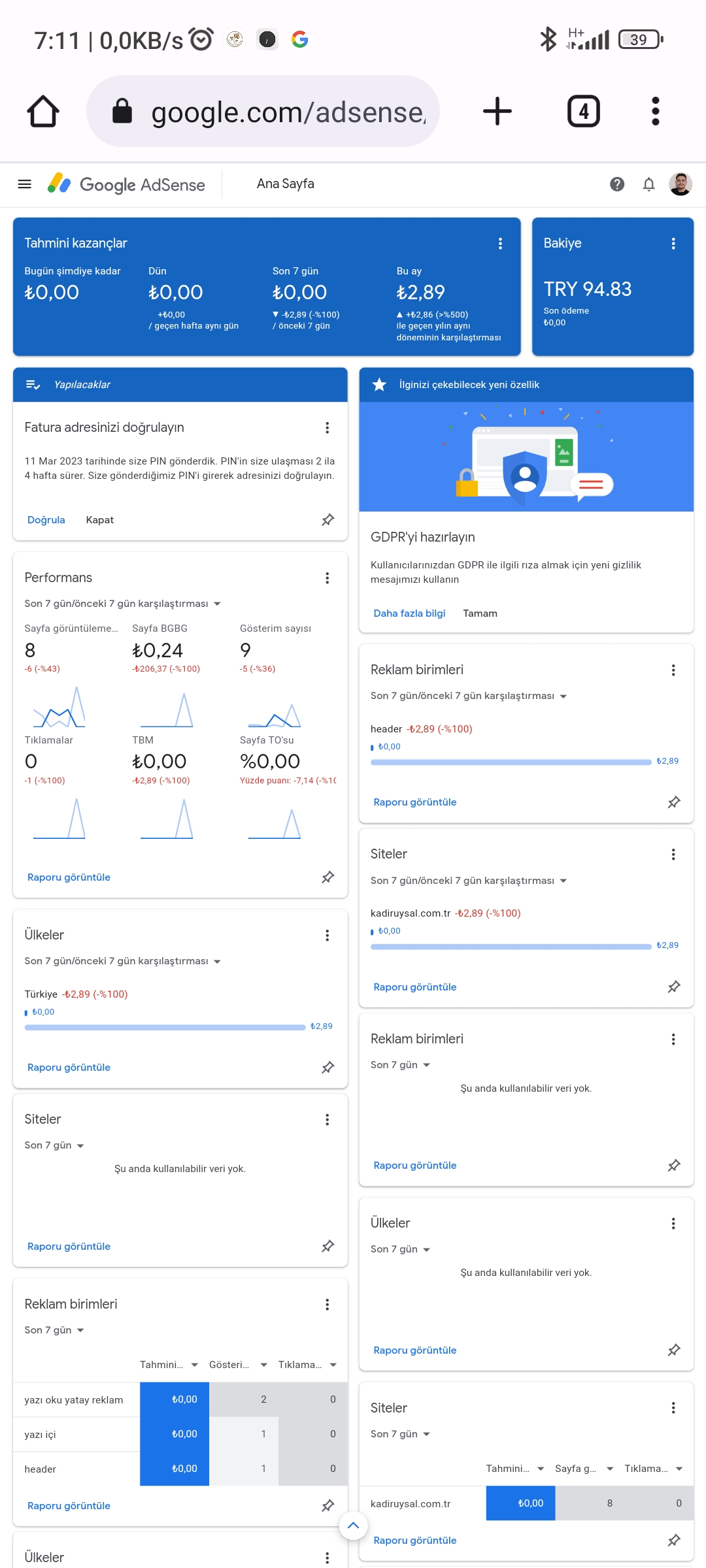Pin the Performans card
Viewport: 706px width, 1568px height.
point(328,877)
